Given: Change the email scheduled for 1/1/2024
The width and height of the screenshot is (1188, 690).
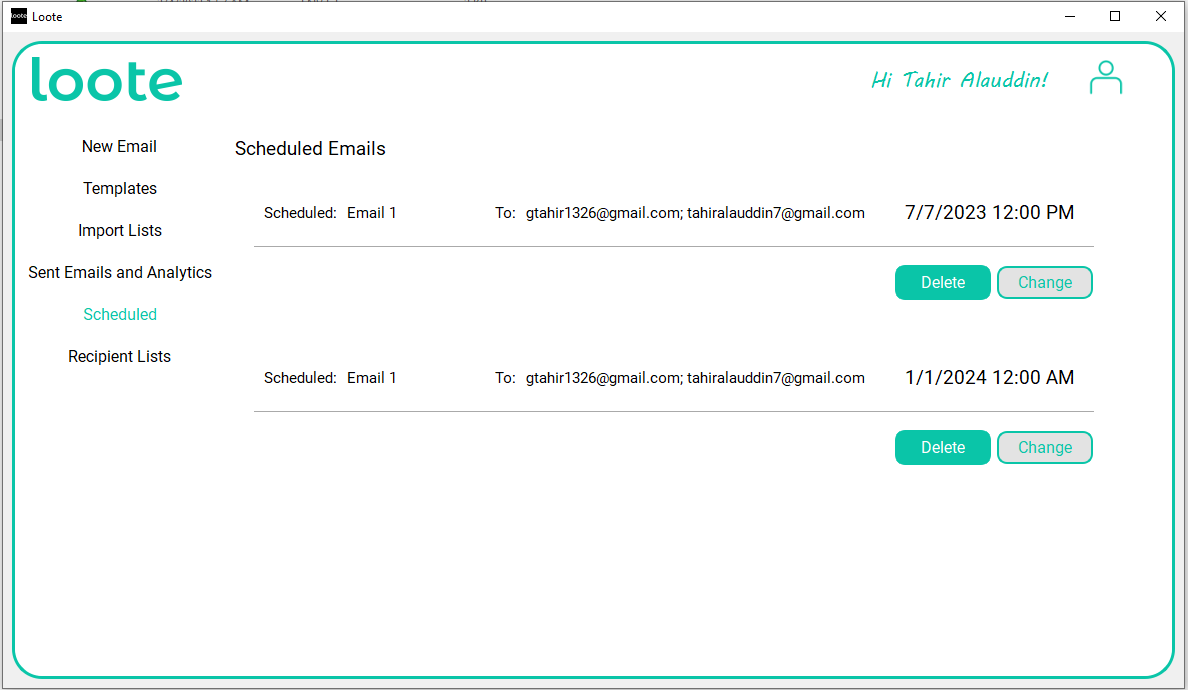Looking at the screenshot, I should pyautogui.click(x=1045, y=448).
